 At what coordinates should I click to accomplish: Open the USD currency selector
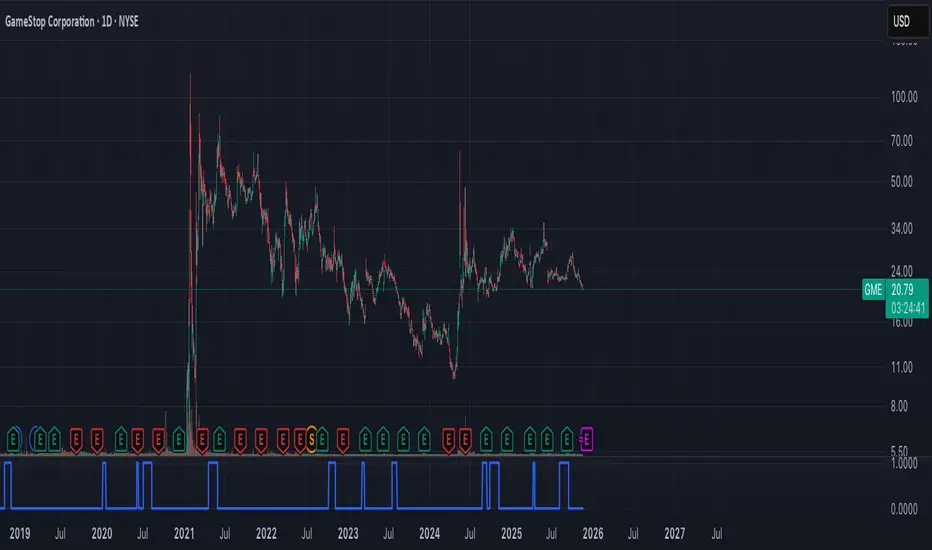click(908, 21)
